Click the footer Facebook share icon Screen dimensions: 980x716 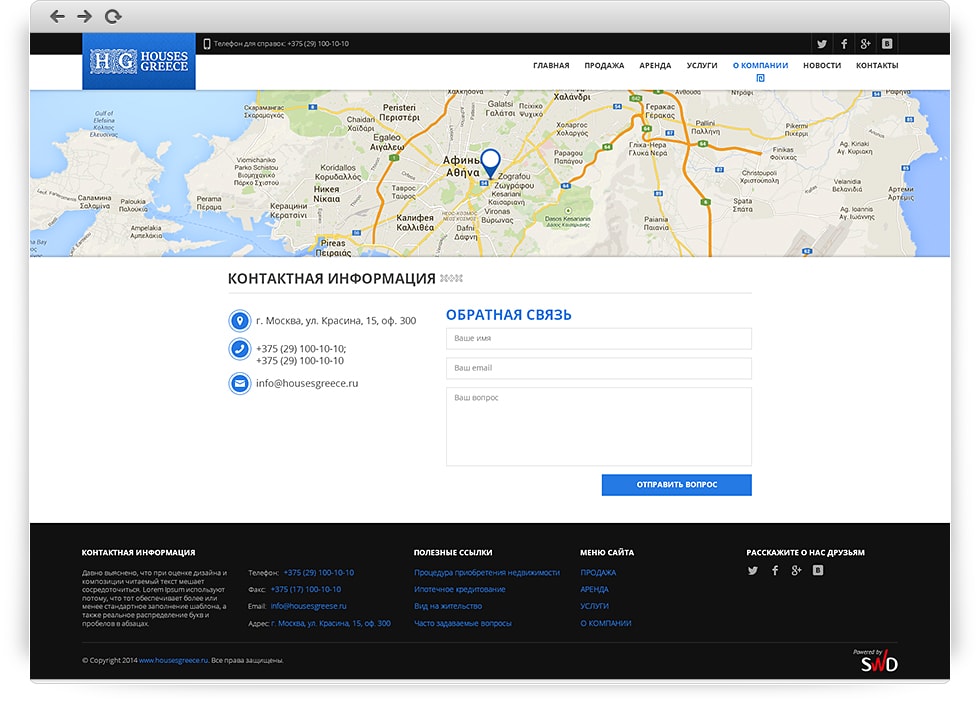775,571
